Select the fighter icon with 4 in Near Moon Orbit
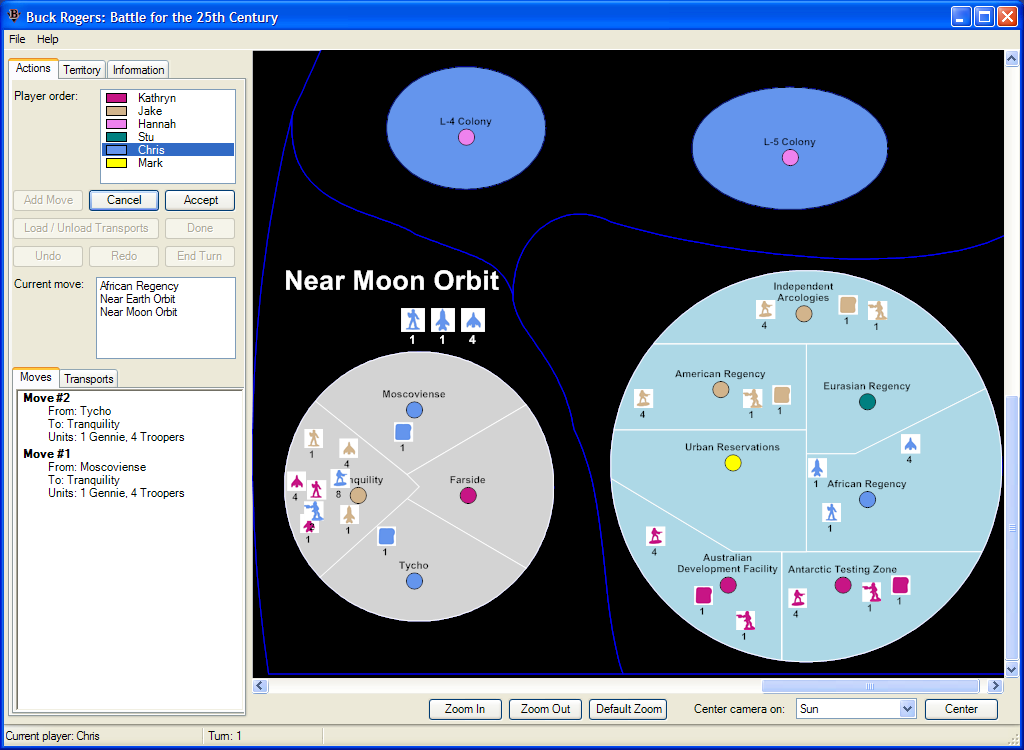 (473, 320)
